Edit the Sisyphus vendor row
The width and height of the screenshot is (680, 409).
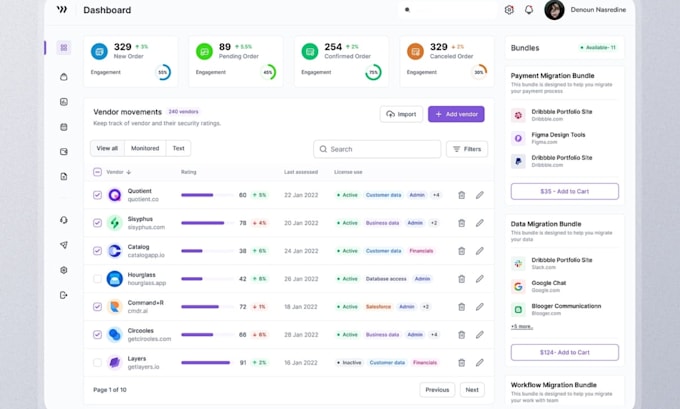click(479, 223)
